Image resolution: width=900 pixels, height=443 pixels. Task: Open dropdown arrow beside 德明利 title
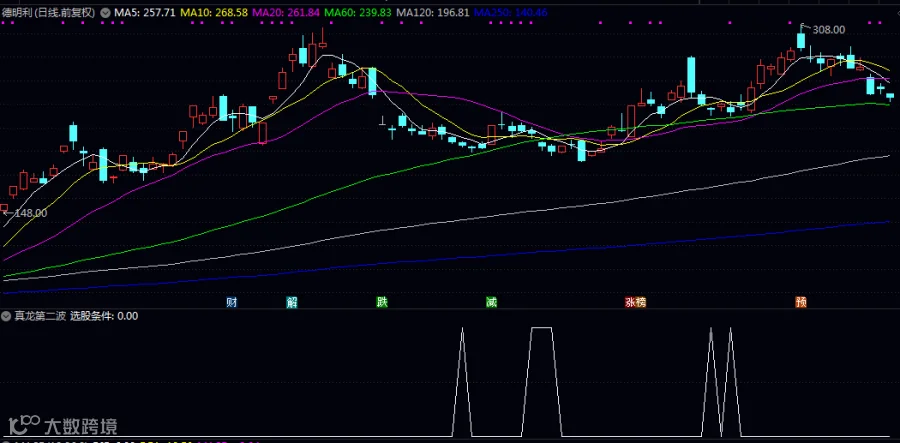[x=104, y=12]
